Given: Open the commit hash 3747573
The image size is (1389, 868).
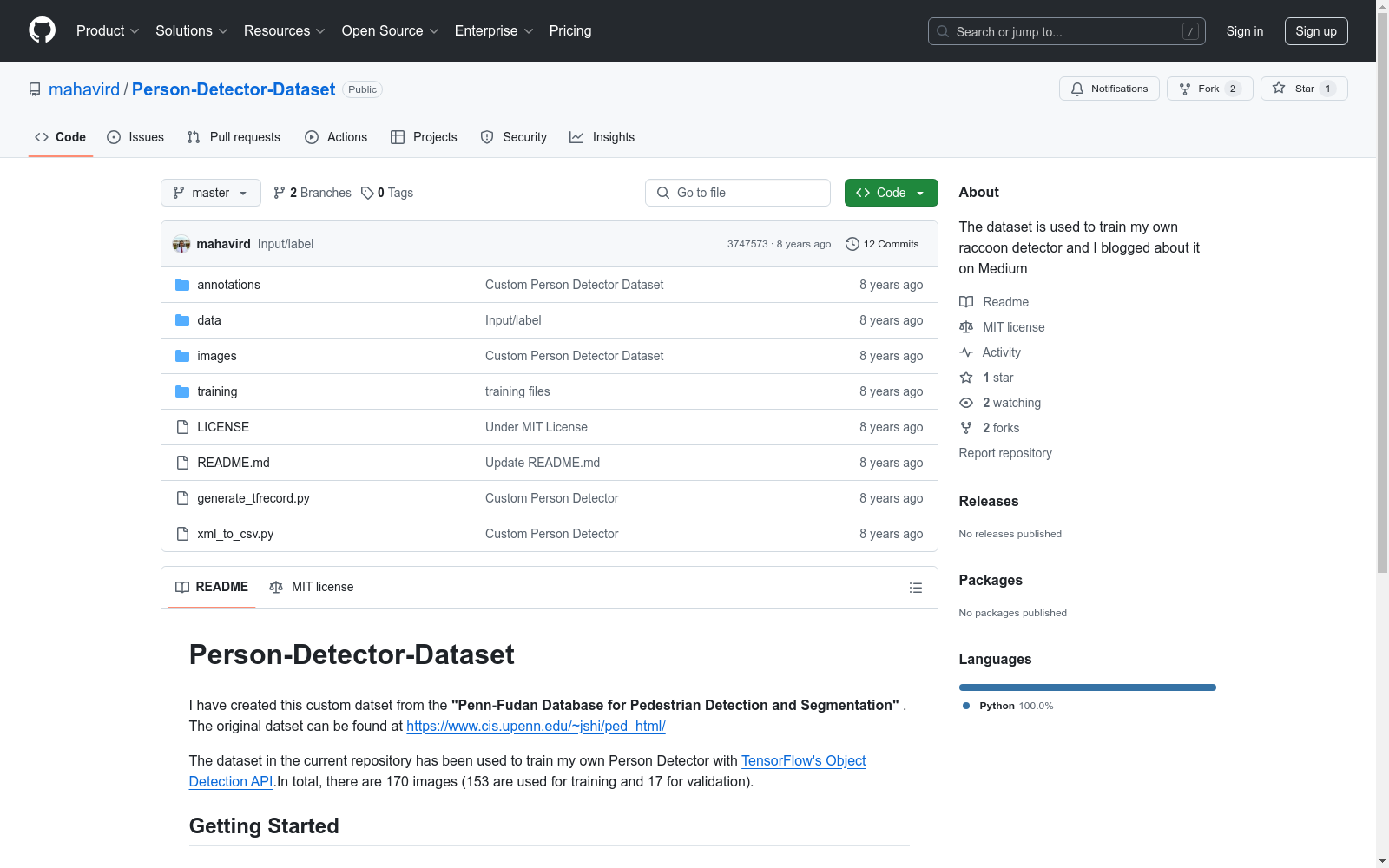Looking at the screenshot, I should [x=747, y=244].
